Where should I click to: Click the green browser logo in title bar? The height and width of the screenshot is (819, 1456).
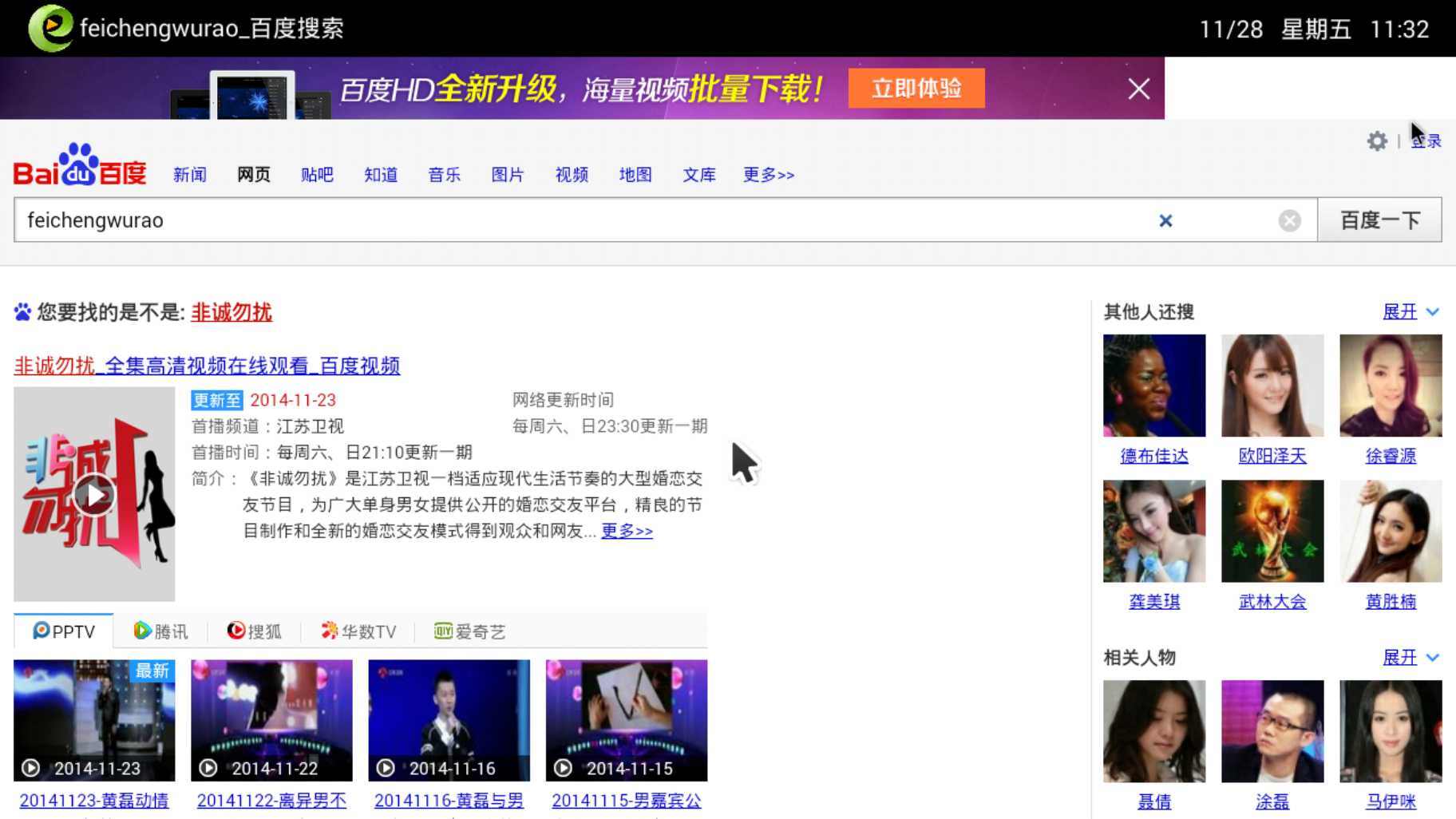coord(49,27)
